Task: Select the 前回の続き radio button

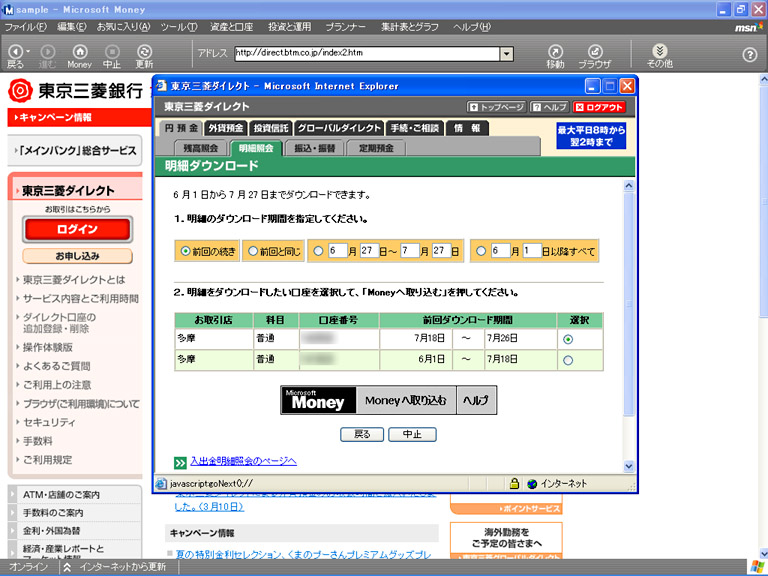Action: coord(185,251)
